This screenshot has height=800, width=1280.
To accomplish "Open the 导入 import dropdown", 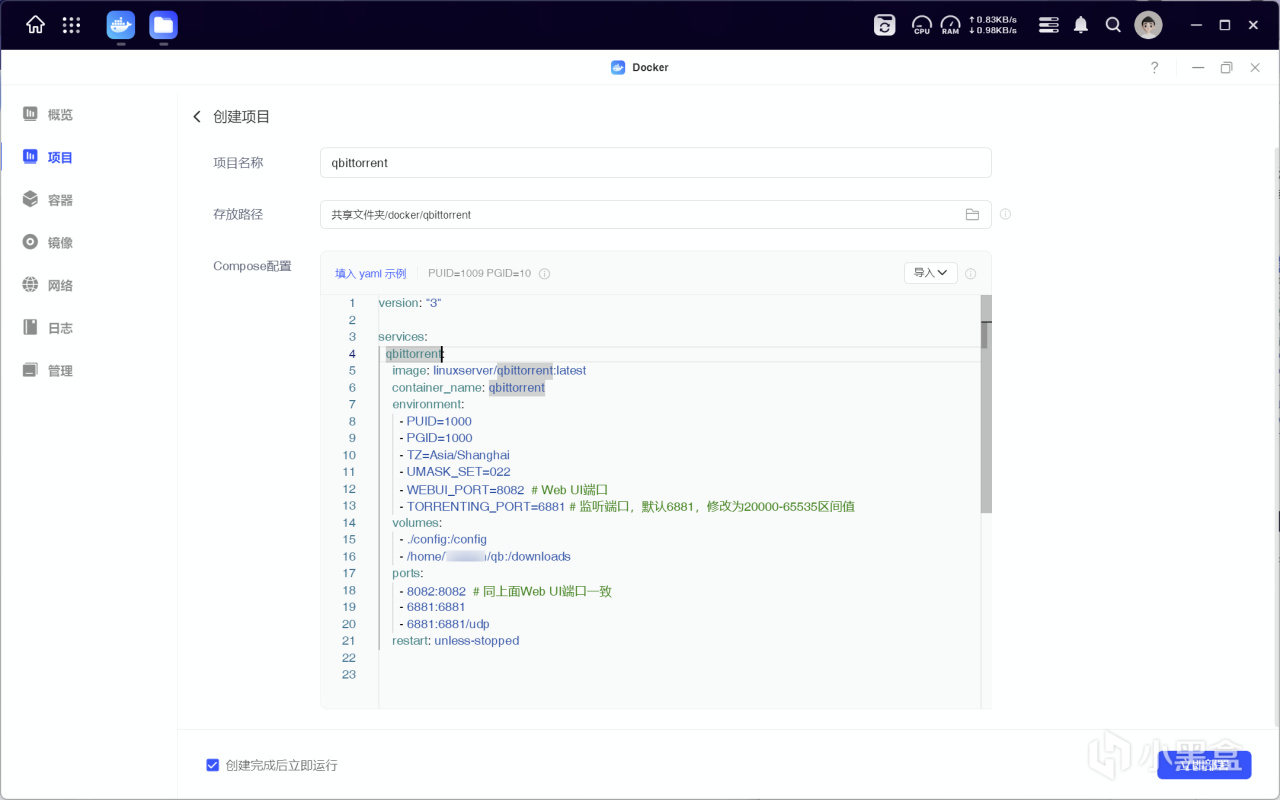I will click(931, 273).
